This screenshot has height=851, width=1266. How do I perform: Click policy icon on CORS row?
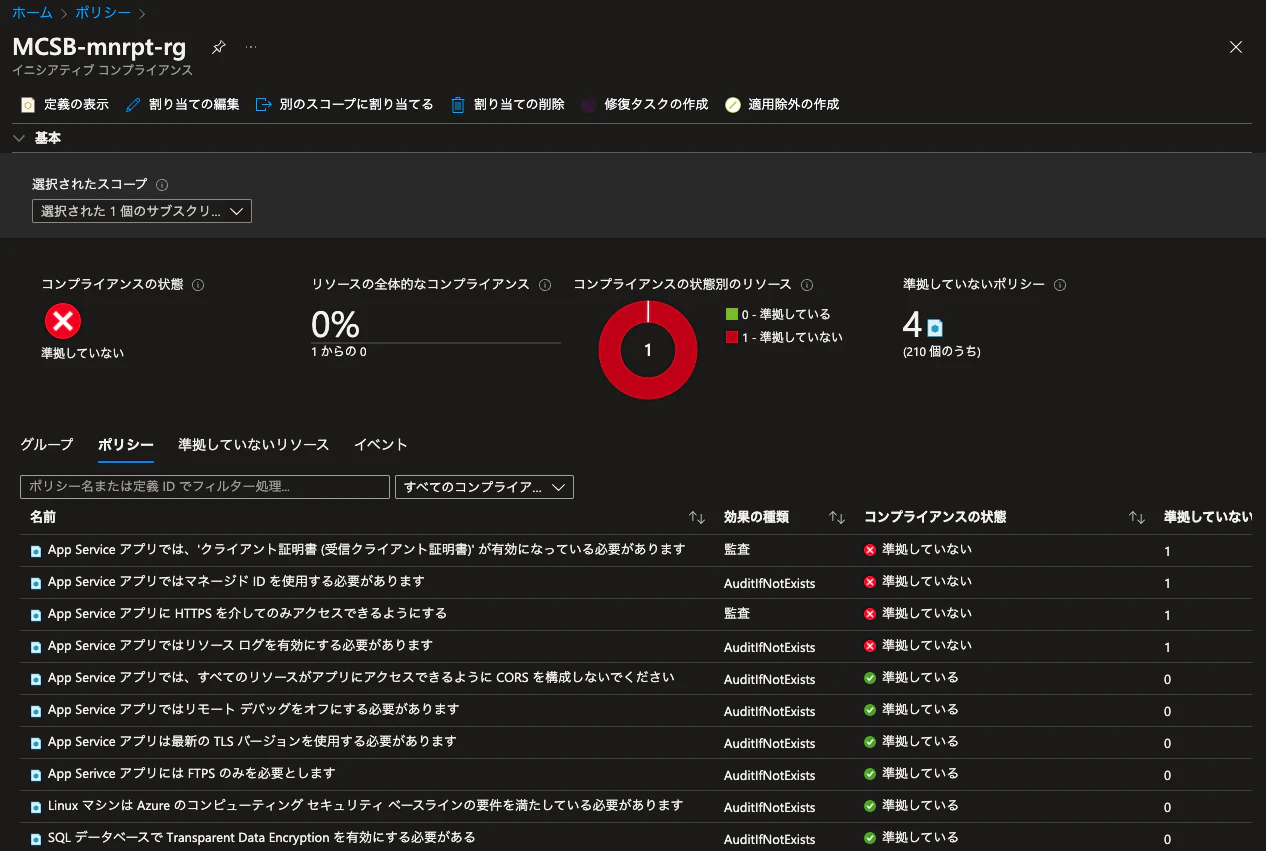pyautogui.click(x=36, y=679)
